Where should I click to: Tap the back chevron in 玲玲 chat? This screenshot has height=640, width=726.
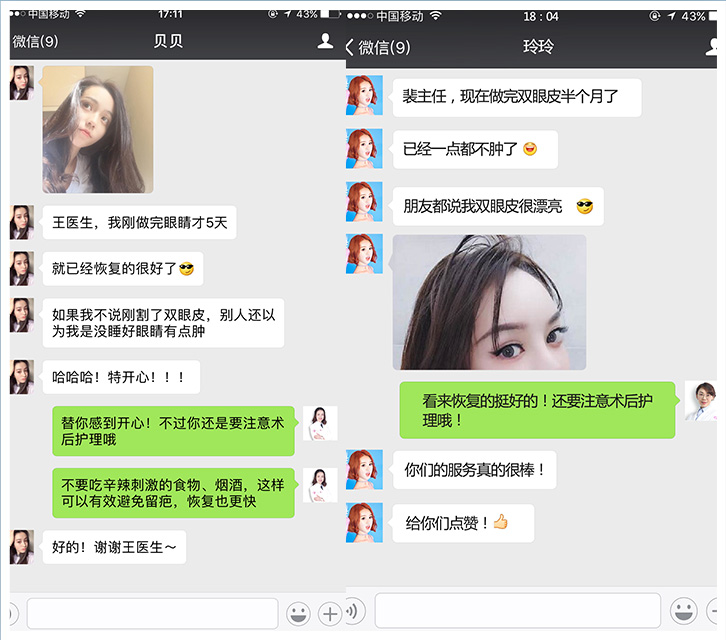click(350, 47)
